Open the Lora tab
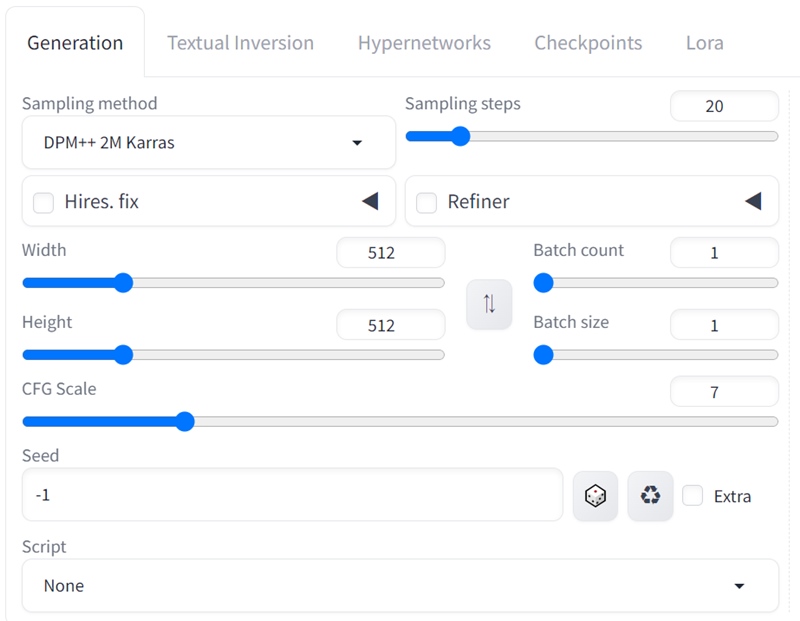Viewport: 800px width, 621px height. [x=705, y=43]
